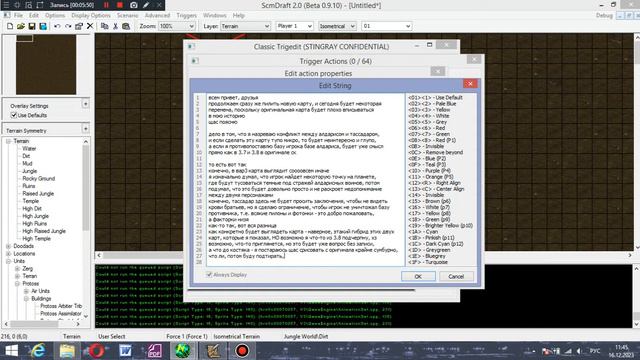This screenshot has width=640, height=360.
Task: Select the <12> Right Align code
Action: click(434, 183)
